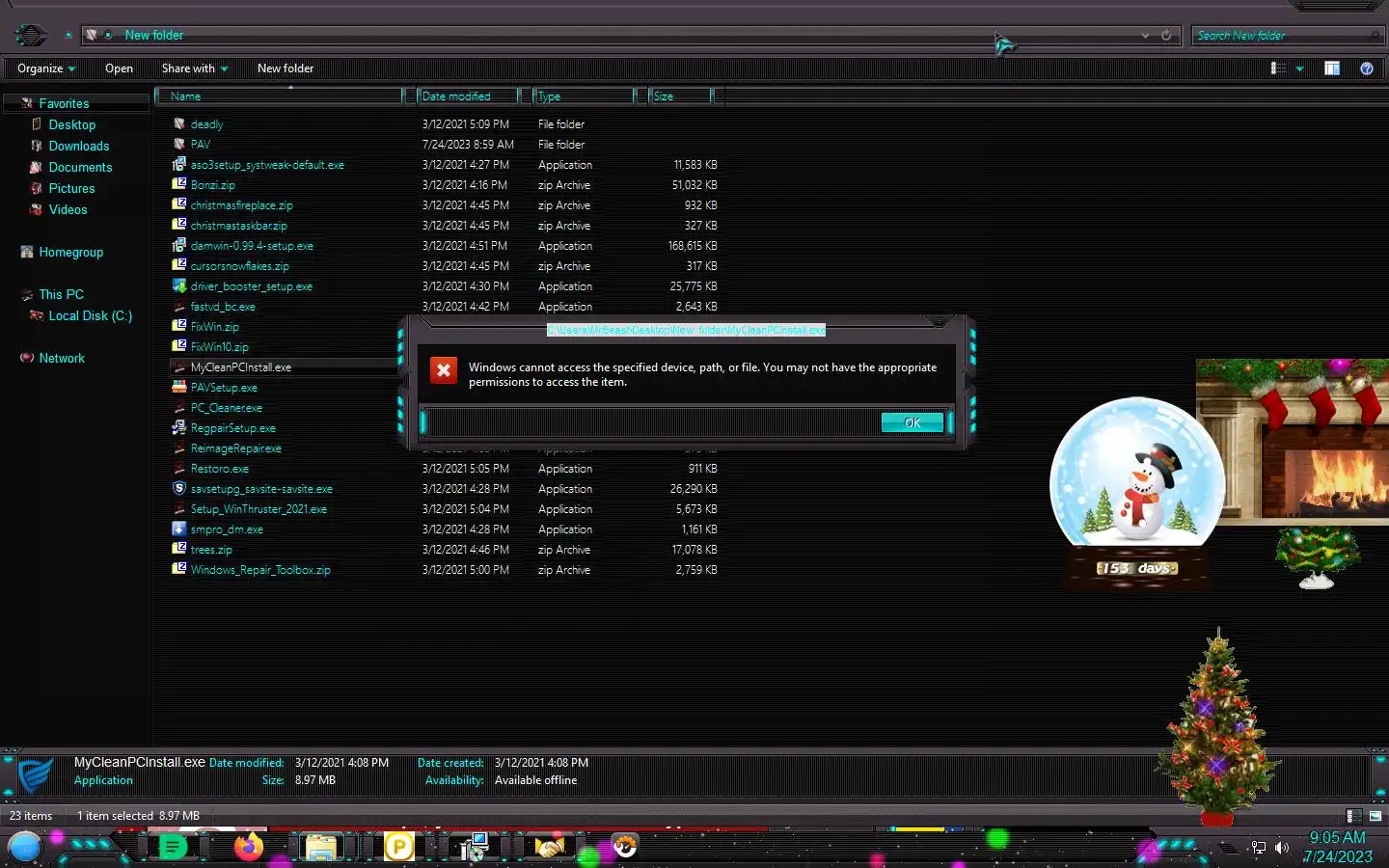Open the yellow P app on taskbar
Screen dimensions: 1389x868
pyautogui.click(x=398, y=848)
